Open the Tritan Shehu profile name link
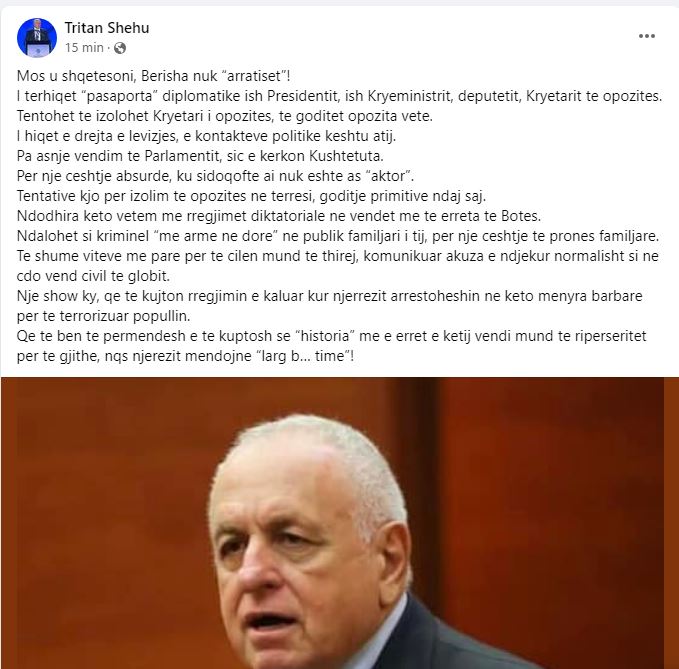The image size is (679, 669). point(107,28)
